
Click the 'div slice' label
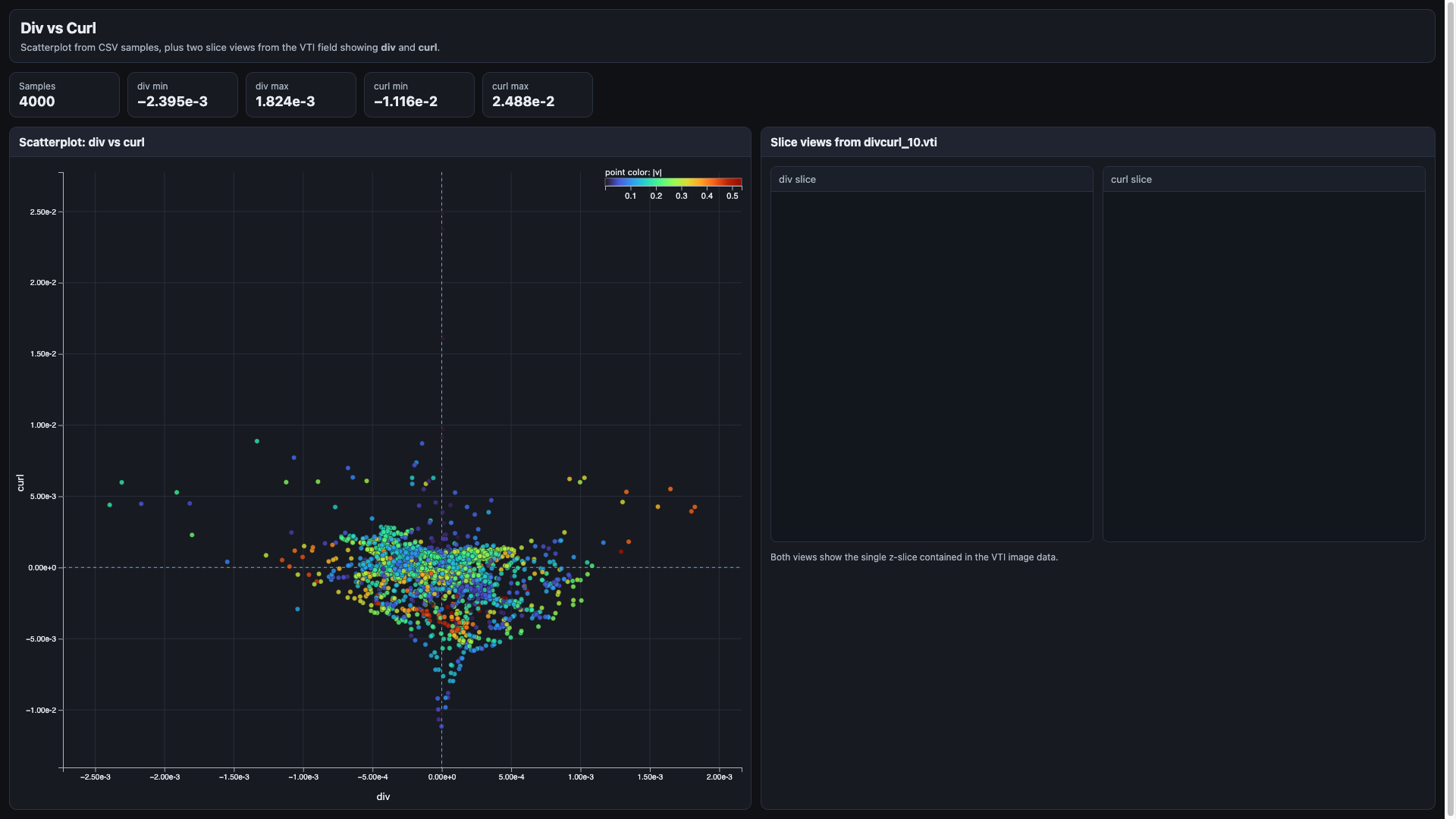(797, 180)
